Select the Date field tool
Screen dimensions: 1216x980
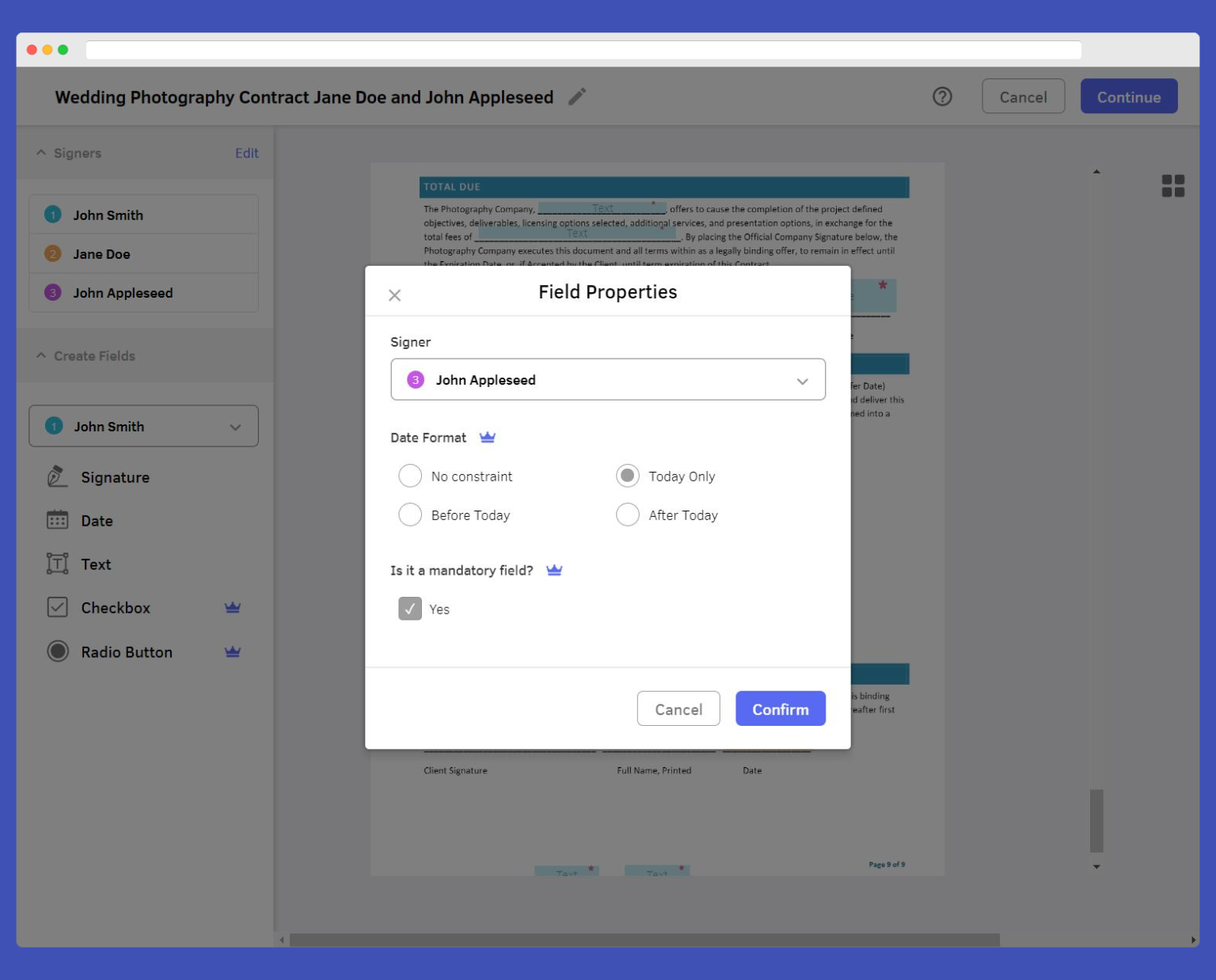(96, 520)
